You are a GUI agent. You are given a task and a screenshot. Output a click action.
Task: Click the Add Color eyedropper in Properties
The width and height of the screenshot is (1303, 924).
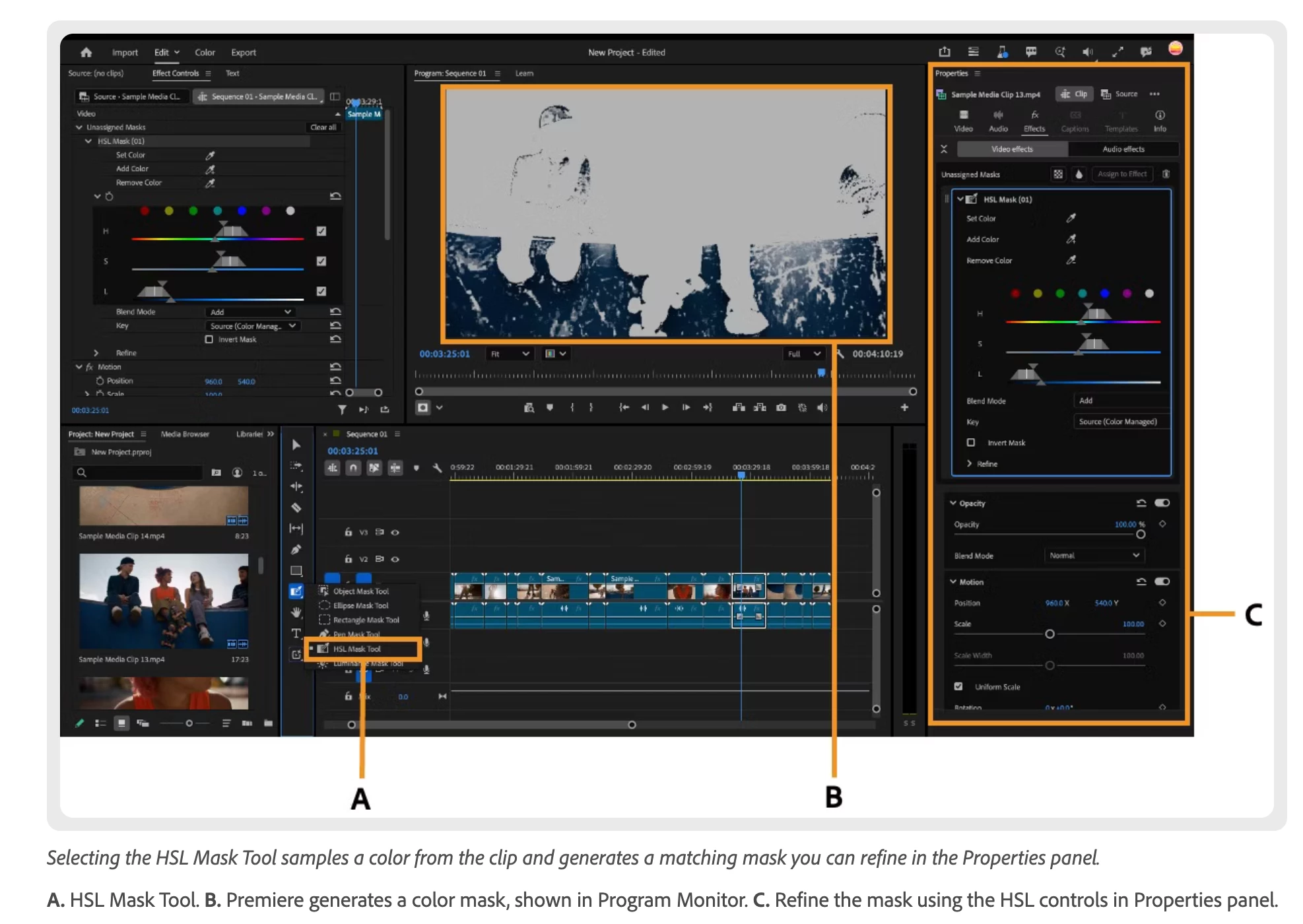[x=1071, y=239]
